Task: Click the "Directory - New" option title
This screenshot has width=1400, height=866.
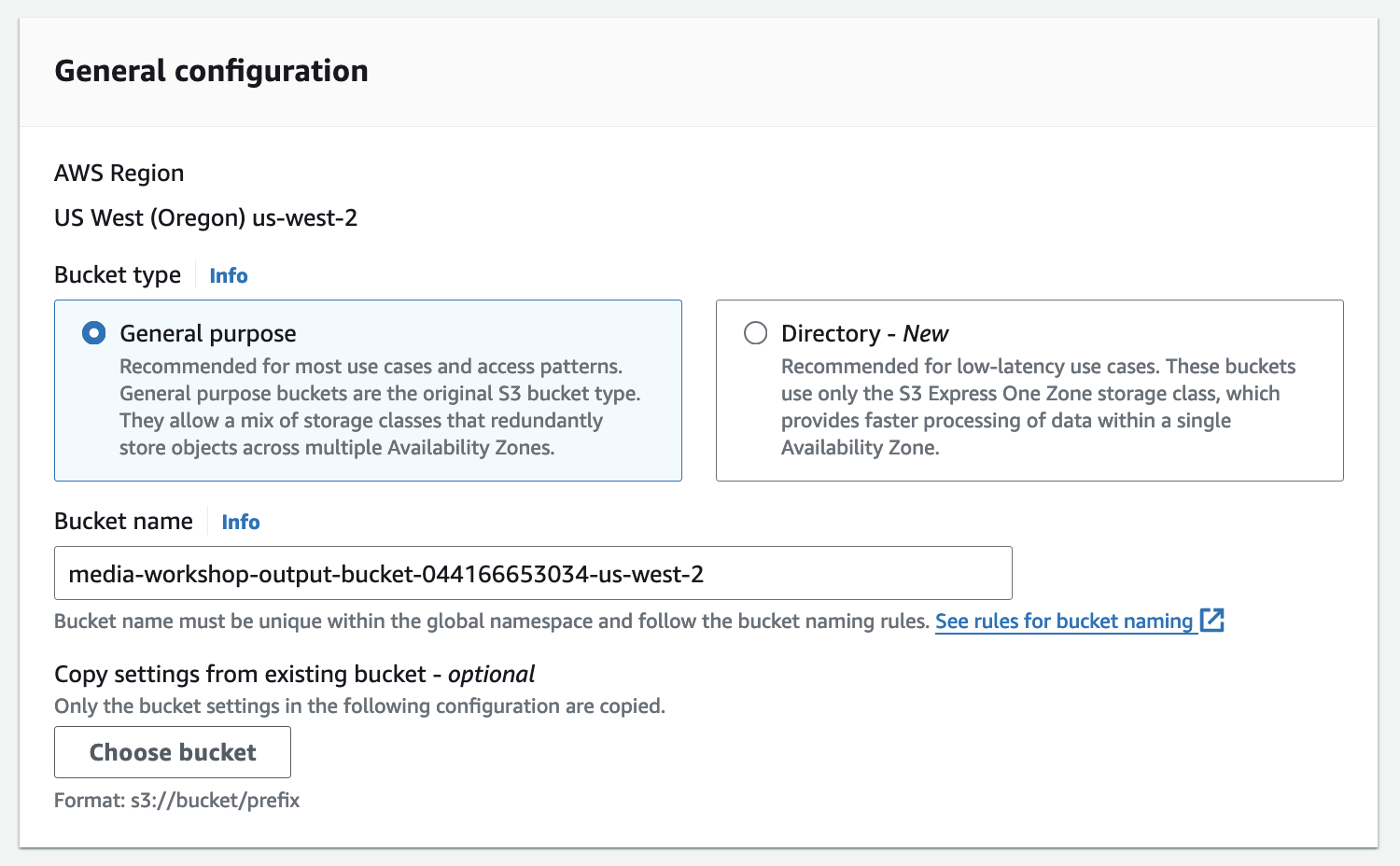Action: pyautogui.click(x=864, y=333)
